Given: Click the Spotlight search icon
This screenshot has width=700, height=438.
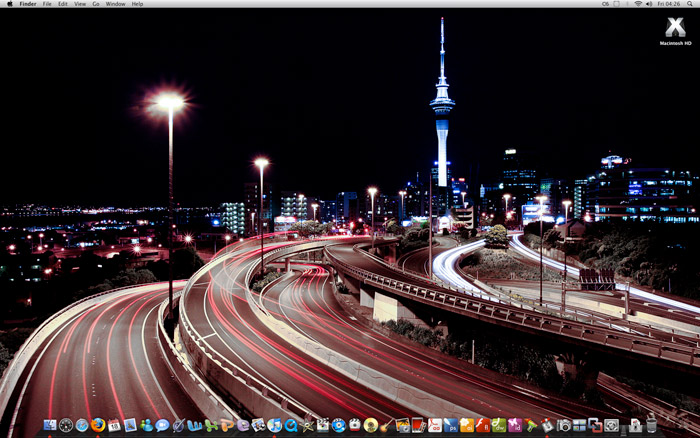Looking at the screenshot, I should (x=691, y=4).
